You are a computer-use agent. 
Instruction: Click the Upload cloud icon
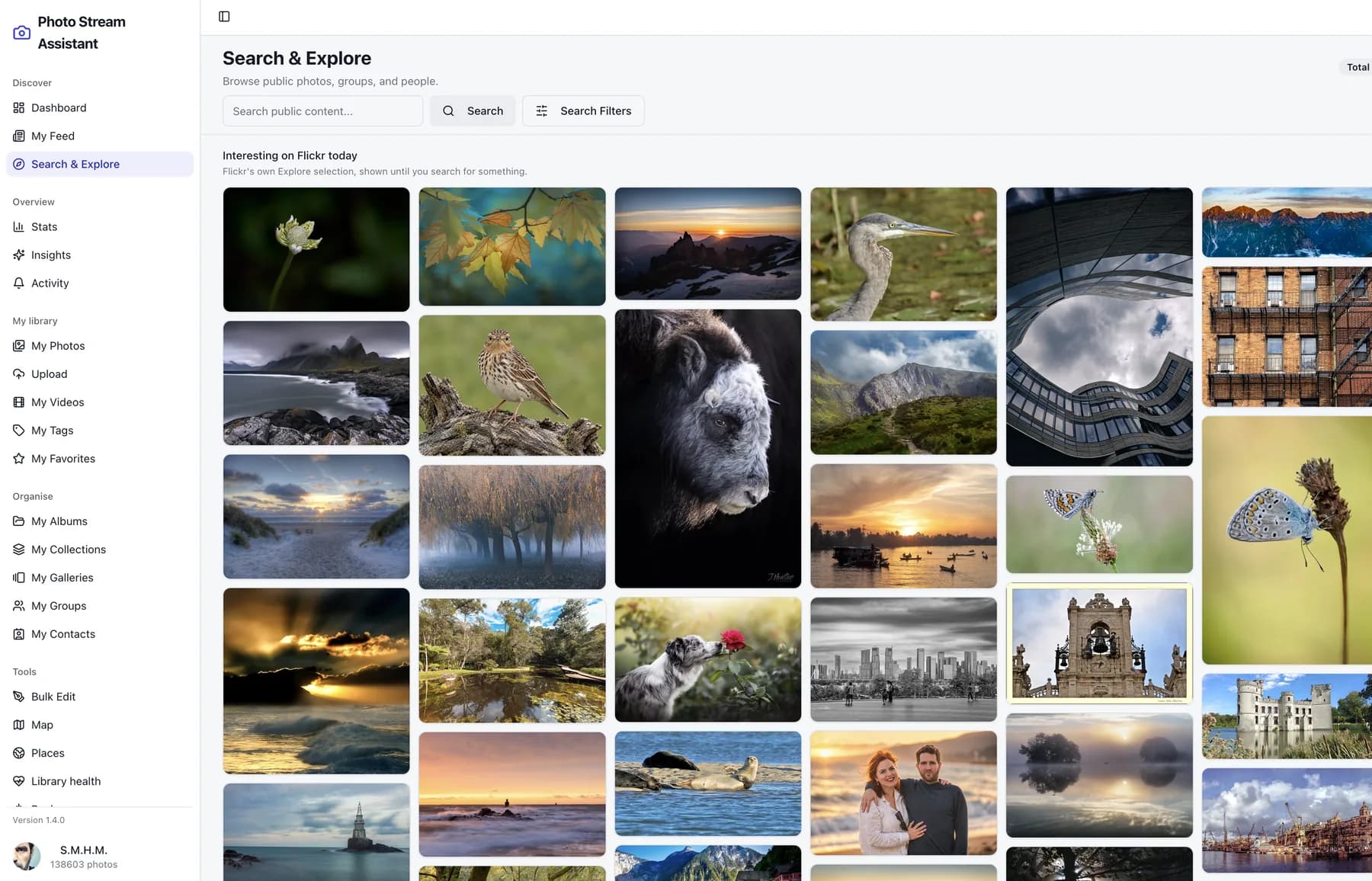click(x=19, y=374)
